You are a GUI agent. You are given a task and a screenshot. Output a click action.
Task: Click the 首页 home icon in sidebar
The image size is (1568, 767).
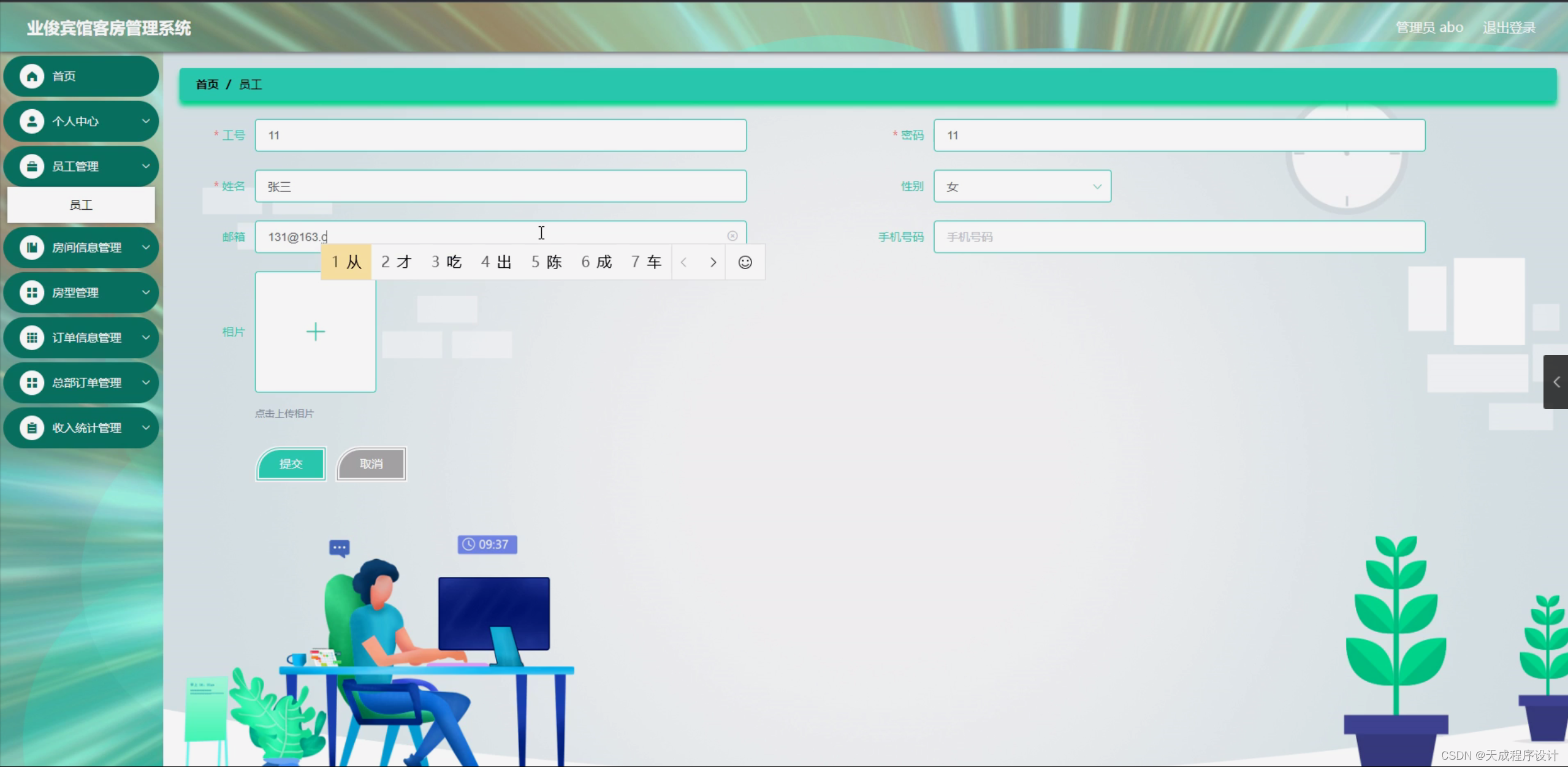pos(32,76)
